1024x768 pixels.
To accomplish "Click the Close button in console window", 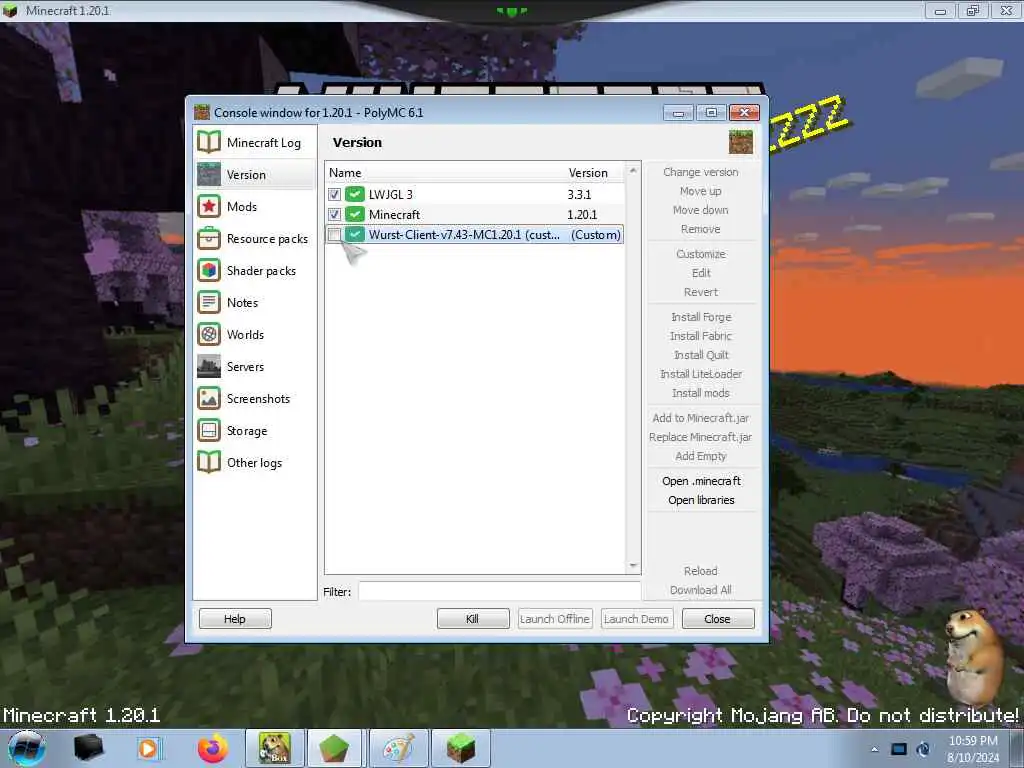I will [x=718, y=618].
